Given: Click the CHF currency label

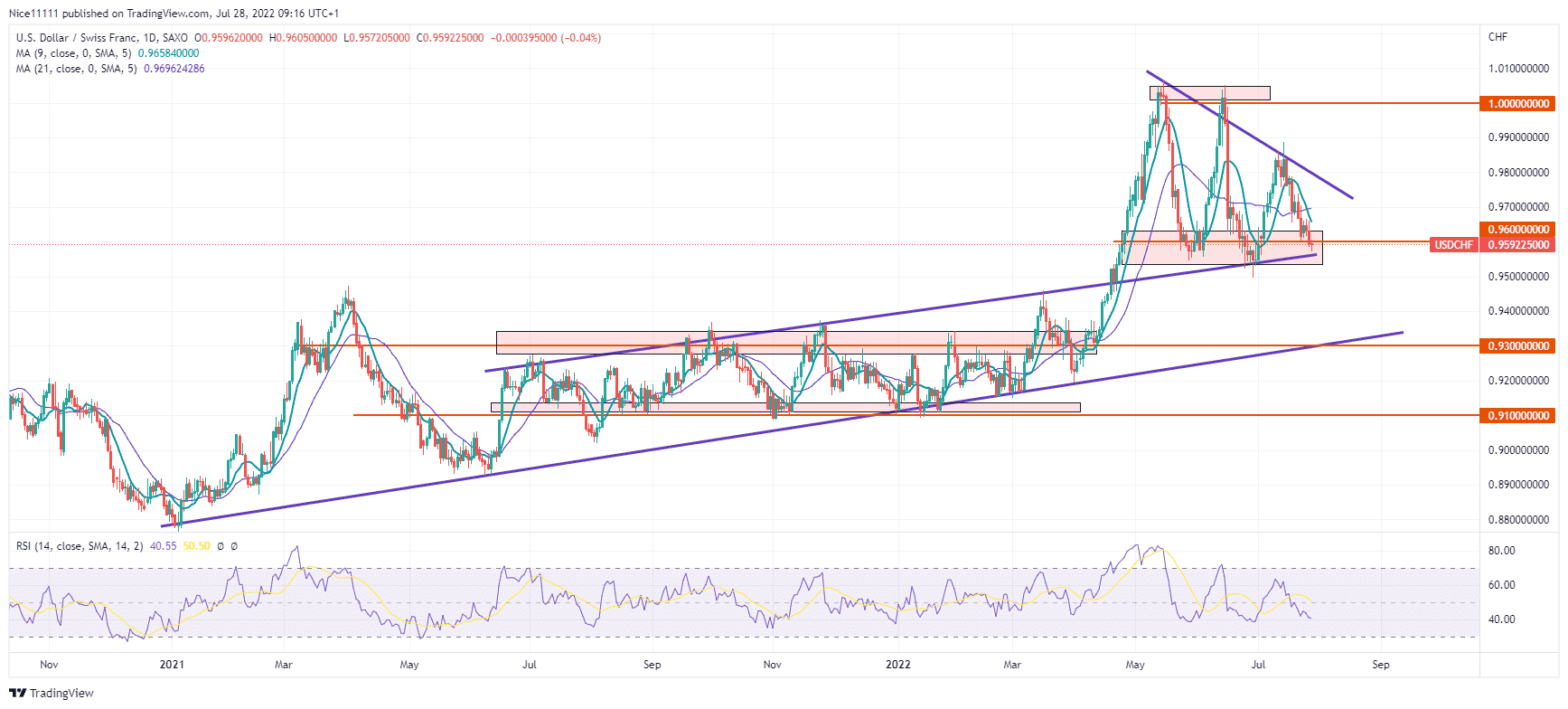Looking at the screenshot, I should pos(1498,37).
